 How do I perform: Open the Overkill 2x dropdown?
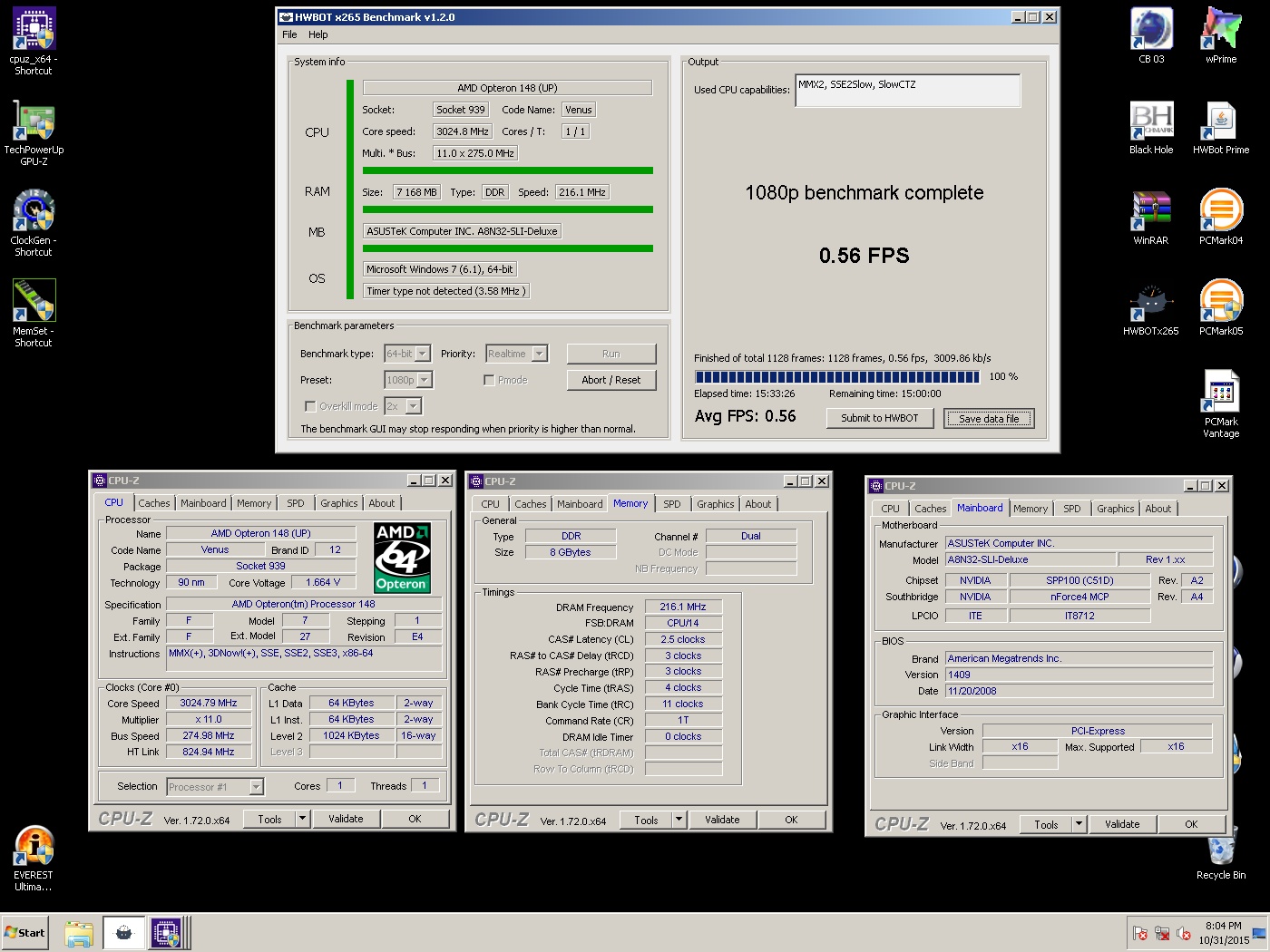coord(413,406)
